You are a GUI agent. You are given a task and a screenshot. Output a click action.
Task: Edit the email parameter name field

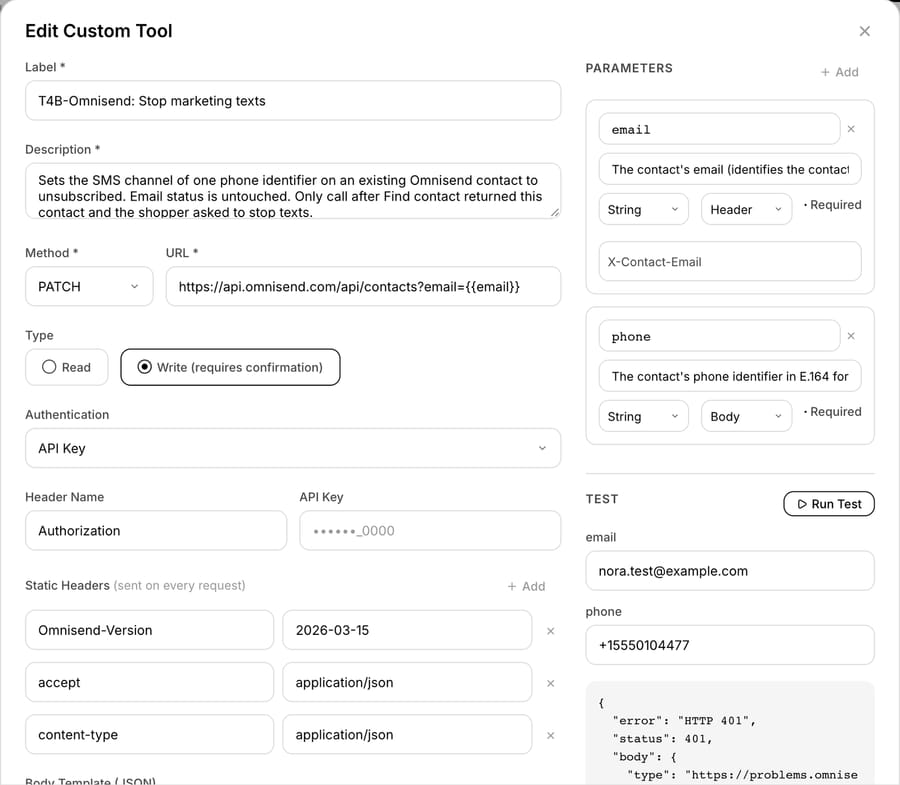[719, 129]
